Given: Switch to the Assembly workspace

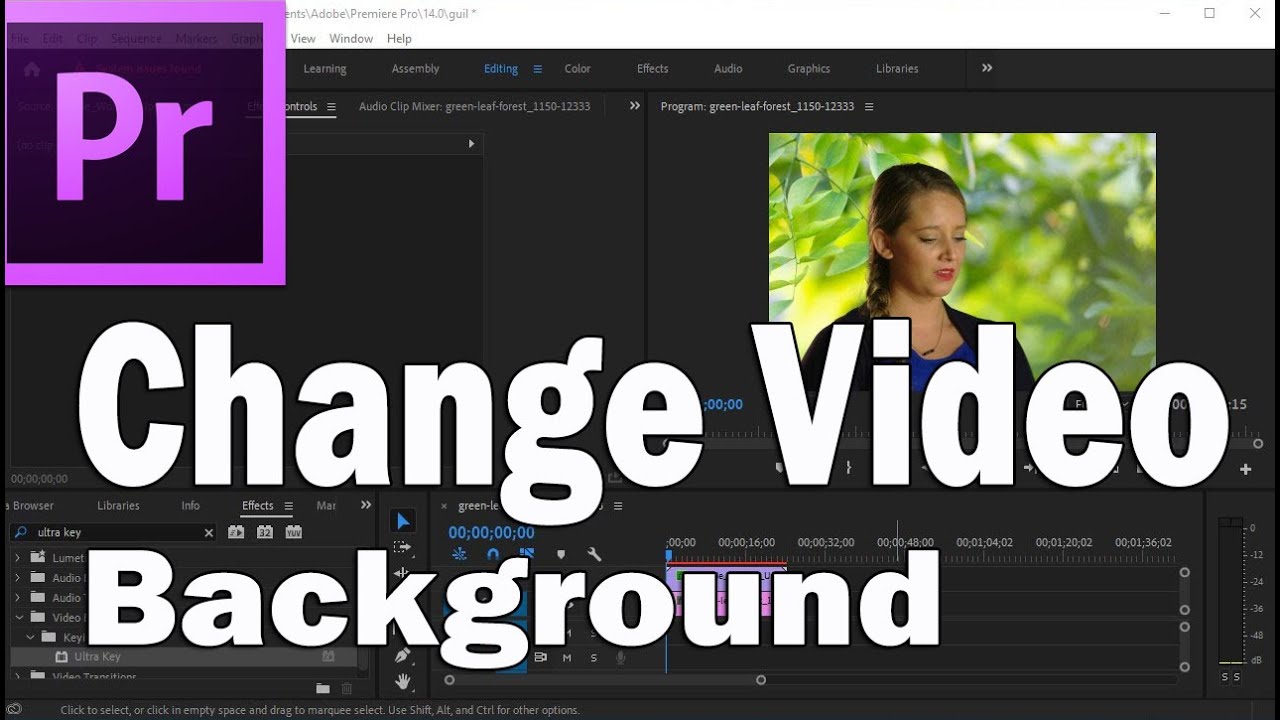Looking at the screenshot, I should (x=415, y=69).
